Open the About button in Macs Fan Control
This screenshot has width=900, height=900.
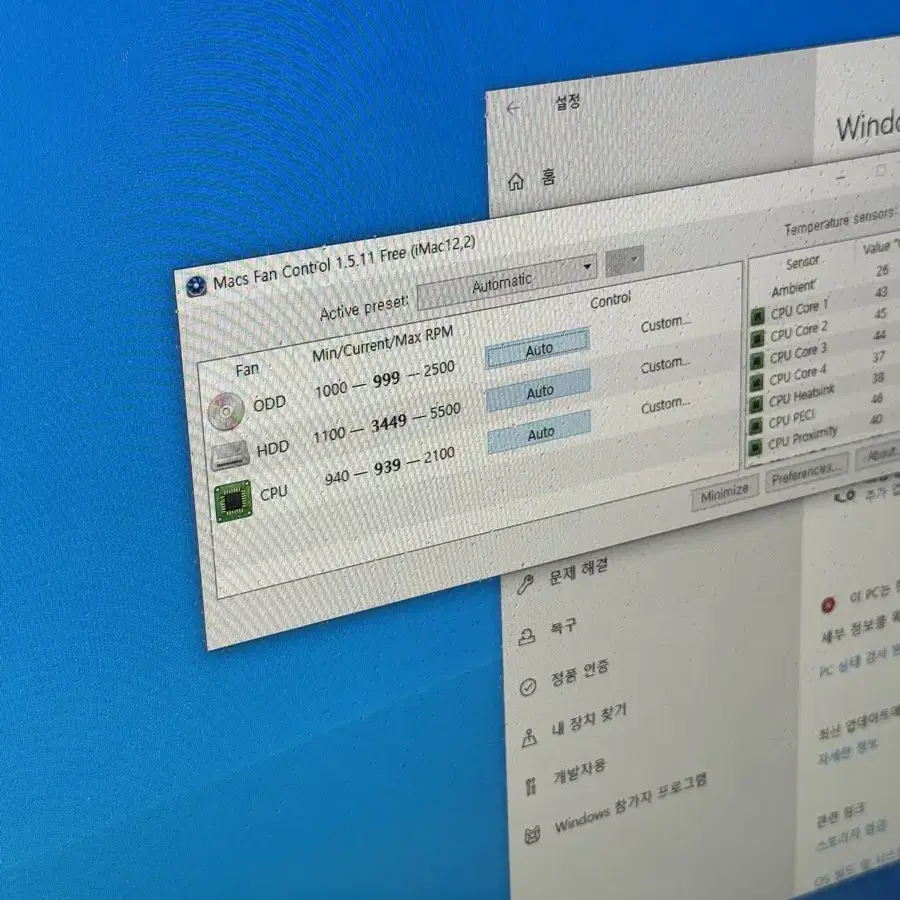(878, 456)
